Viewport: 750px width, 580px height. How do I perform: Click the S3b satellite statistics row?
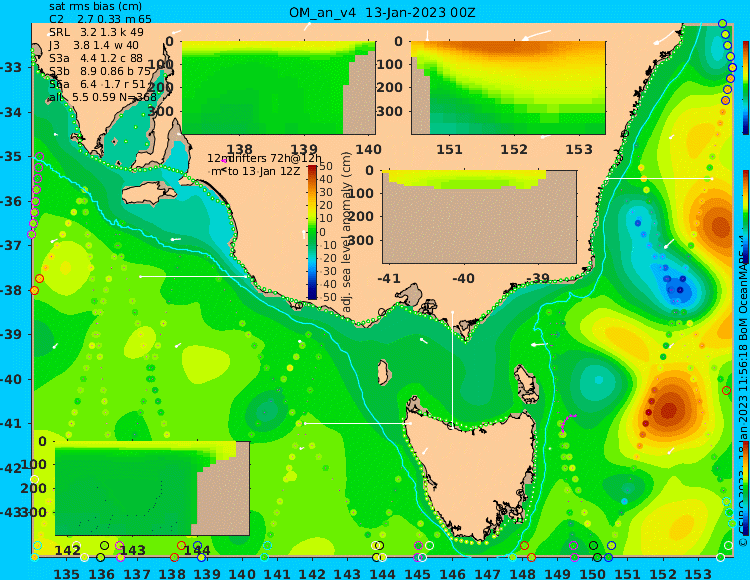(99, 71)
